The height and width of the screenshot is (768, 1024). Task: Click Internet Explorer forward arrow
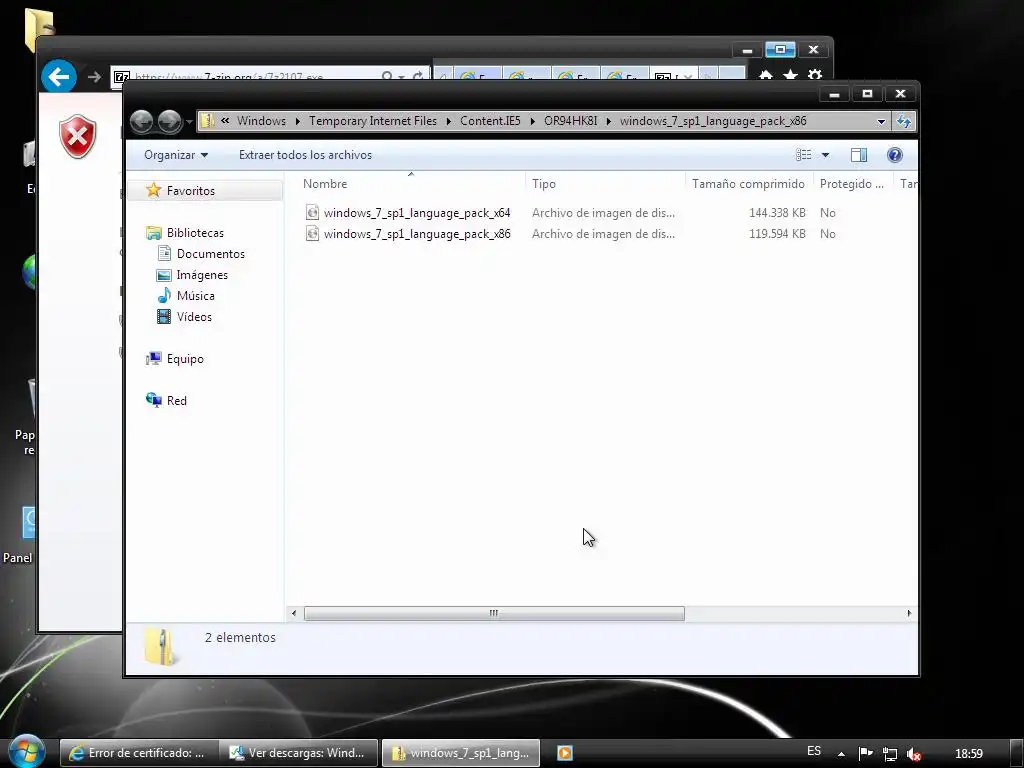pyautogui.click(x=94, y=77)
